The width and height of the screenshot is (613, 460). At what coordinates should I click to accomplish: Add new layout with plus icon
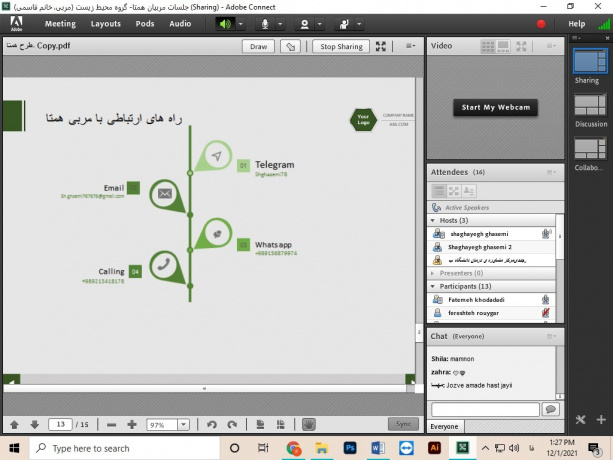601,420
